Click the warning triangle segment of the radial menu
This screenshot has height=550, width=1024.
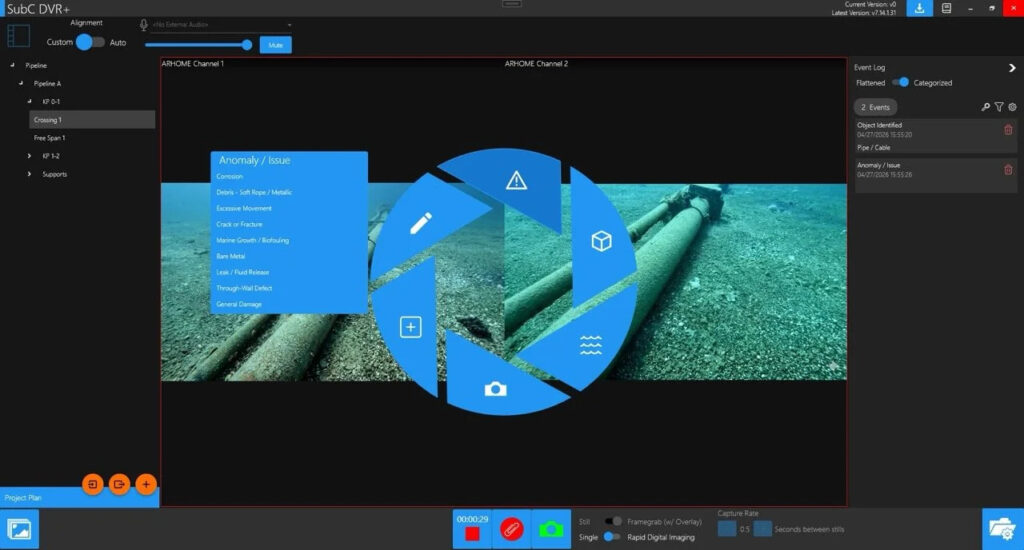[x=516, y=181]
